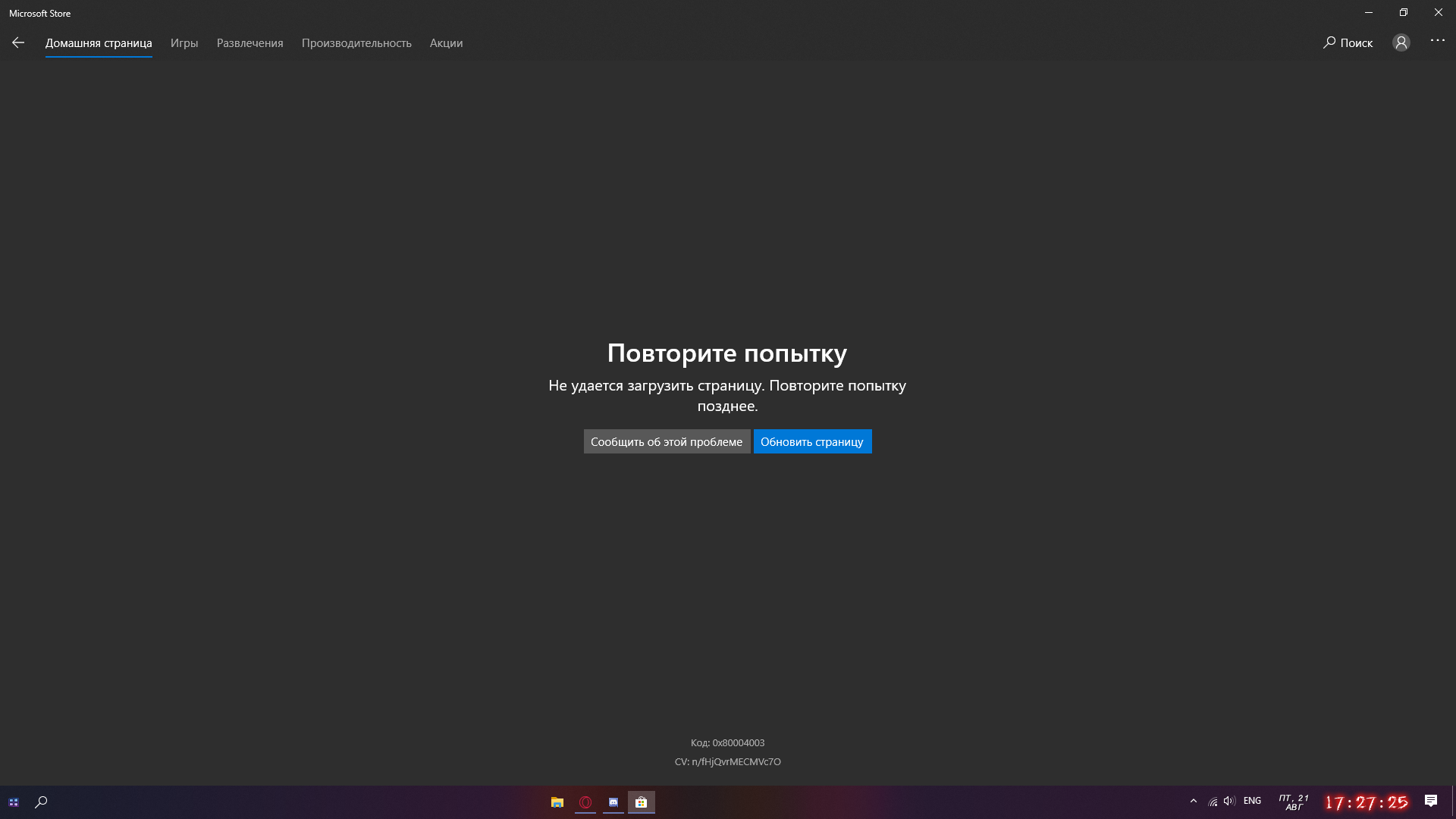Restore down the Microsoft Store window
The height and width of the screenshot is (819, 1456).
click(1404, 13)
